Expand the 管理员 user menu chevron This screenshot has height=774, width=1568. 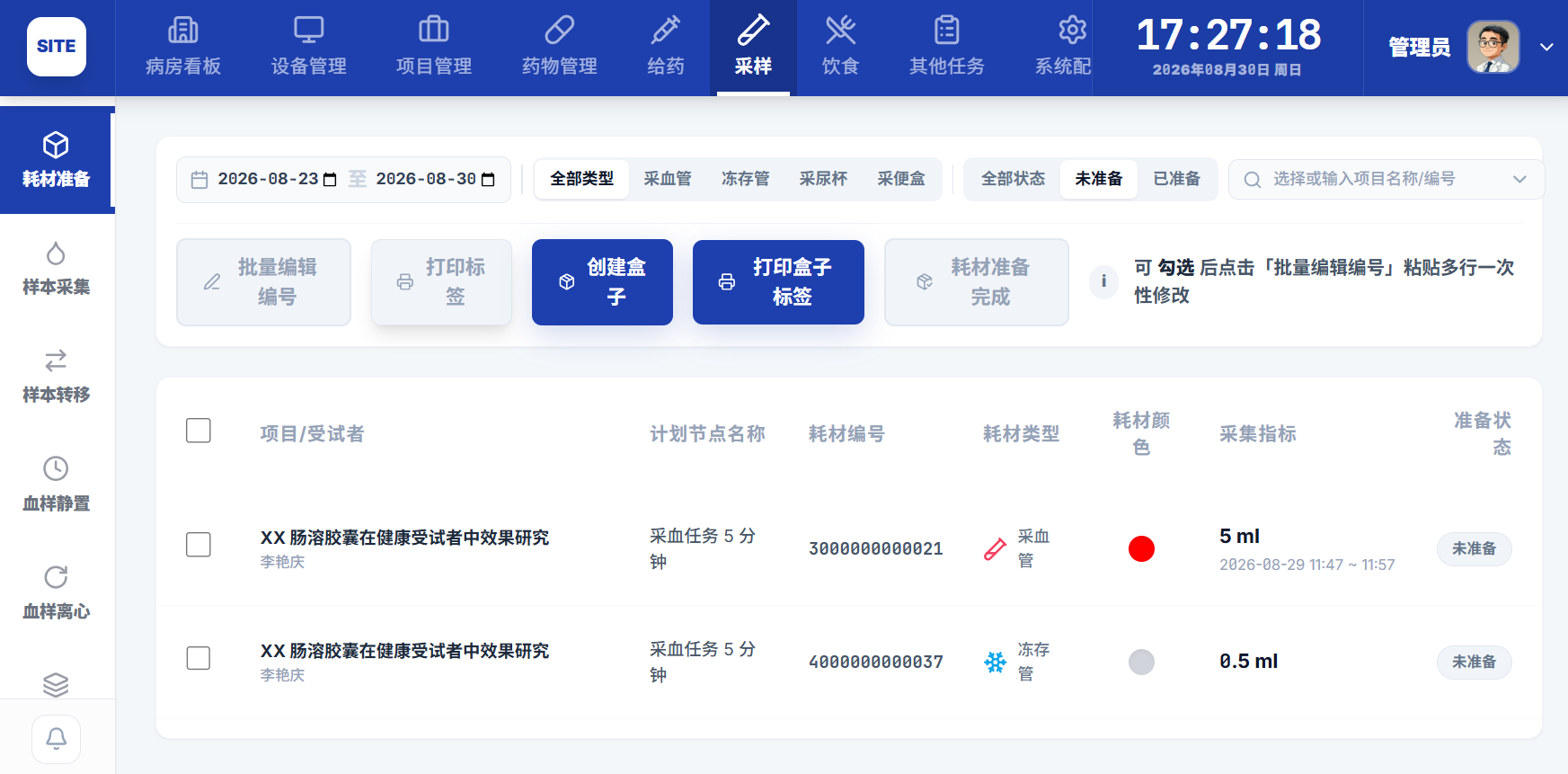coord(1546,47)
